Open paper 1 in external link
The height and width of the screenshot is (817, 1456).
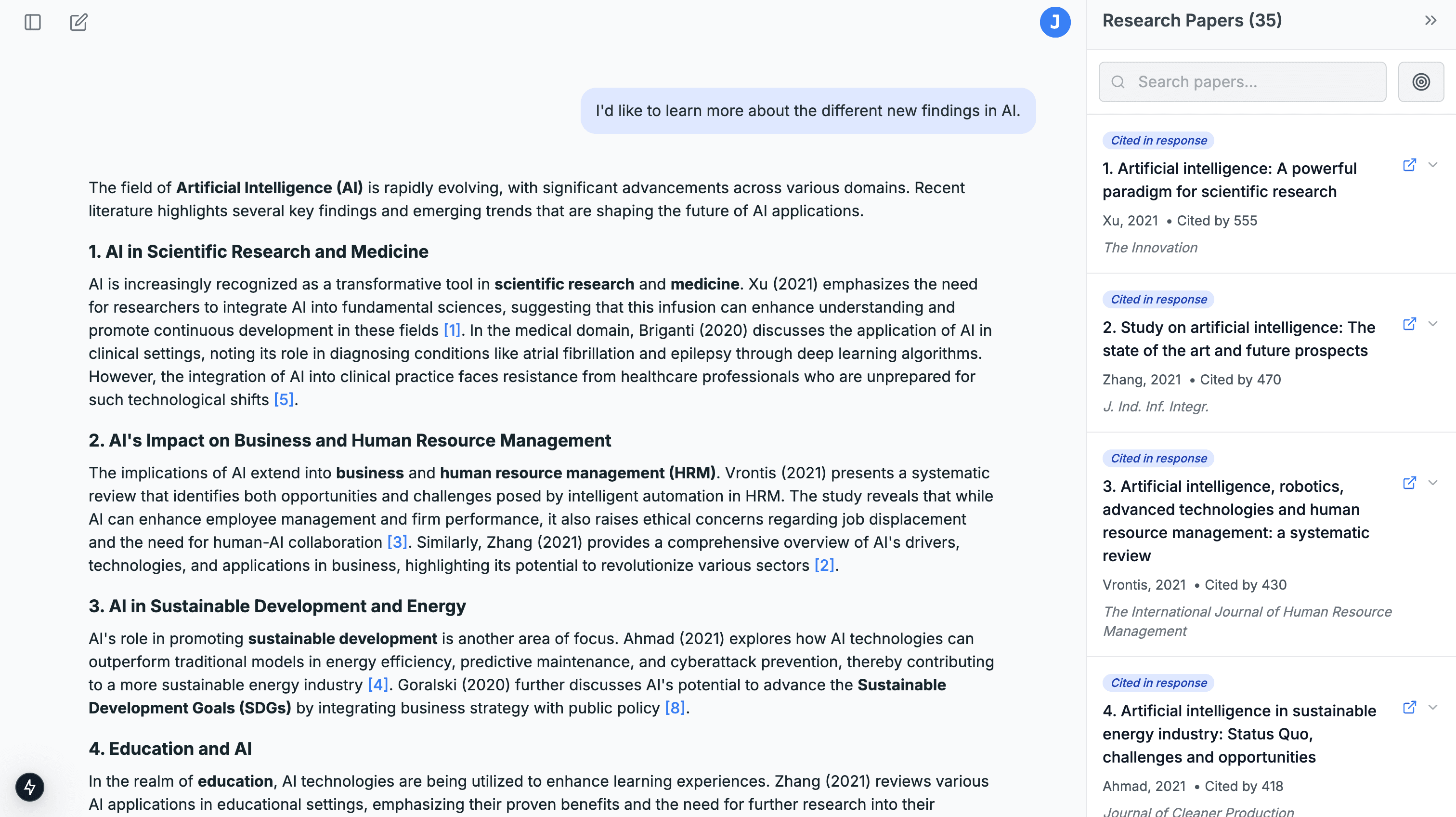point(1409,165)
